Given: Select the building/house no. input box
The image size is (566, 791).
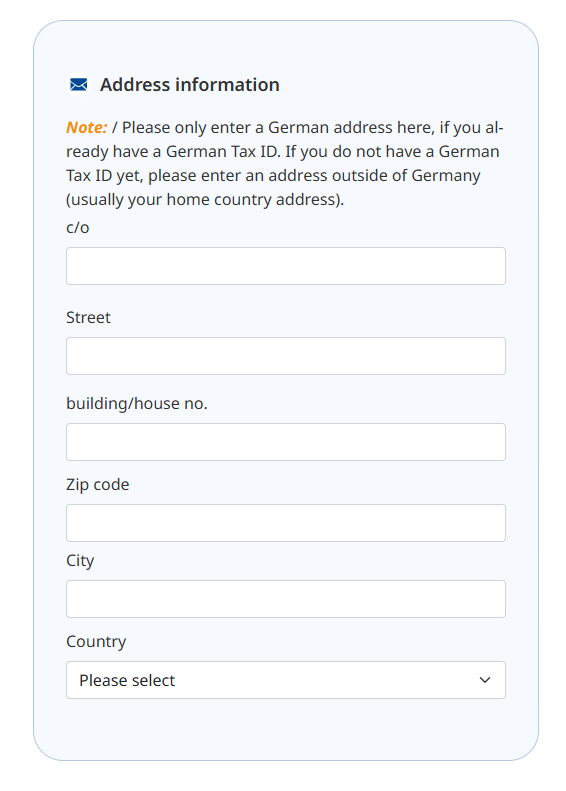Looking at the screenshot, I should click(286, 442).
